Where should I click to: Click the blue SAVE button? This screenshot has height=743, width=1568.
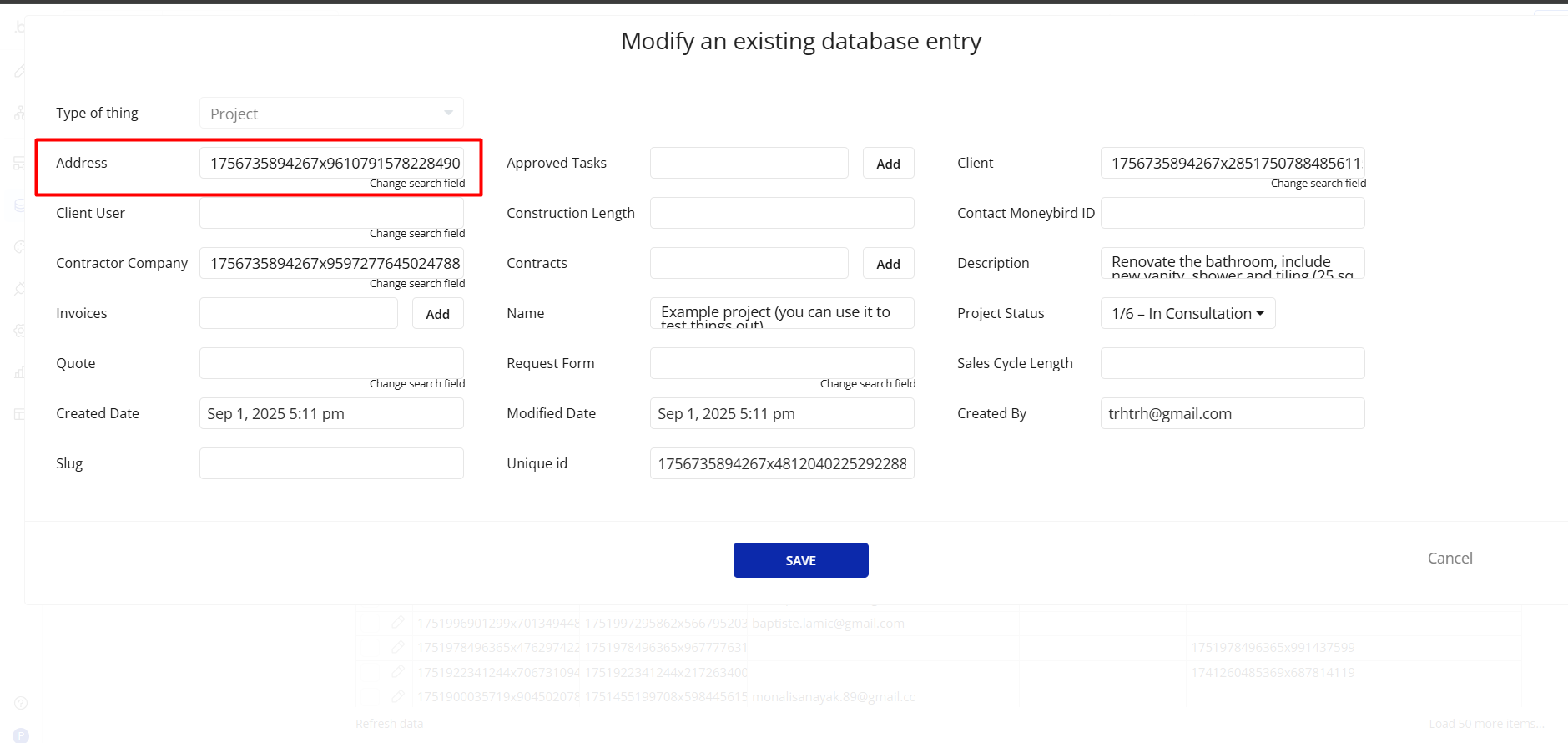click(x=800, y=560)
